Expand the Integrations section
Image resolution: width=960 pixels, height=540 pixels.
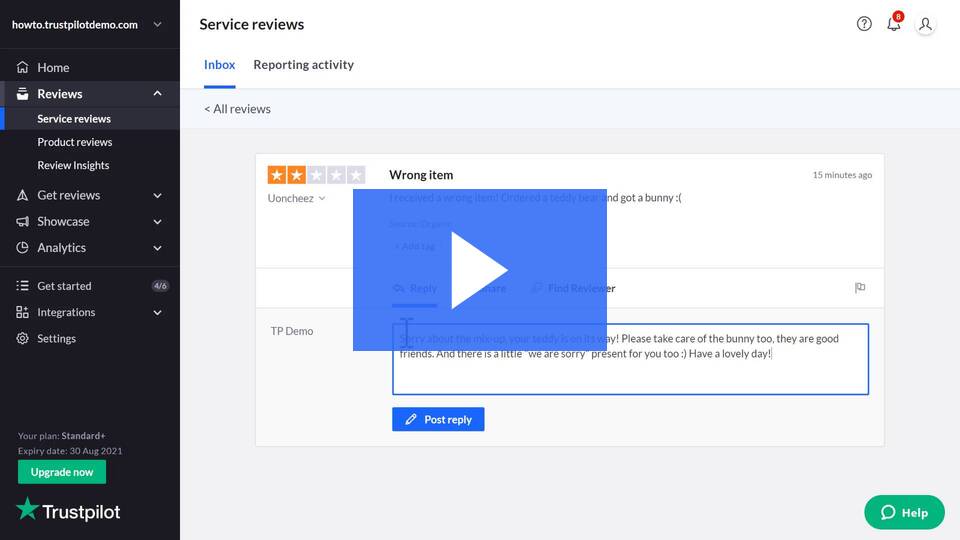(157, 312)
